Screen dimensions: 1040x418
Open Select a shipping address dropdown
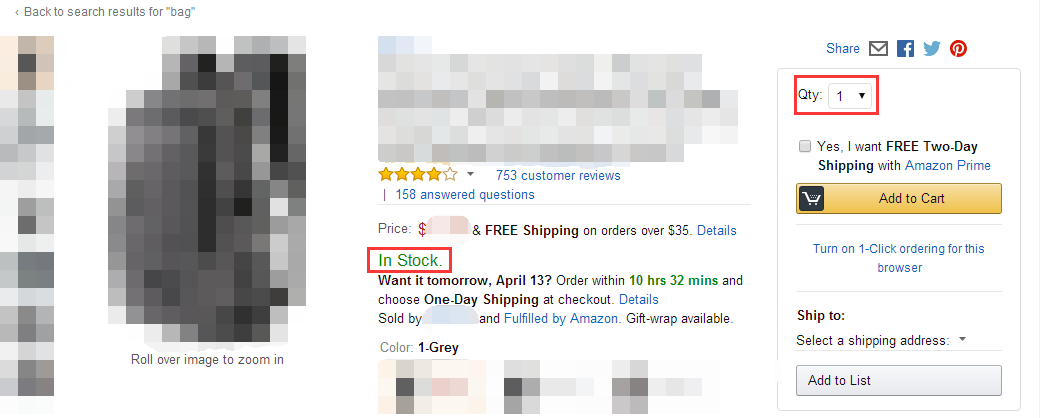[x=881, y=340]
